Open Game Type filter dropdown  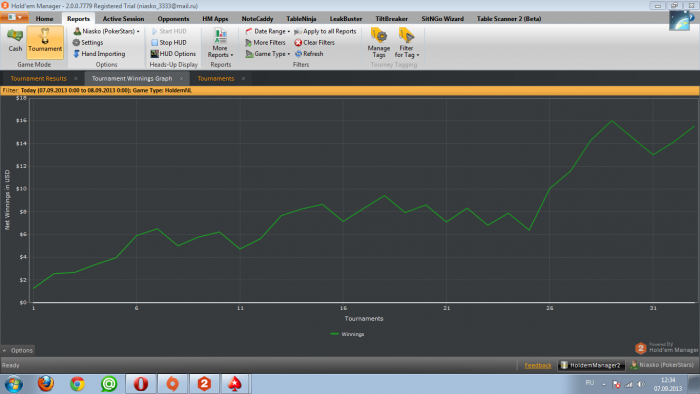[267, 54]
